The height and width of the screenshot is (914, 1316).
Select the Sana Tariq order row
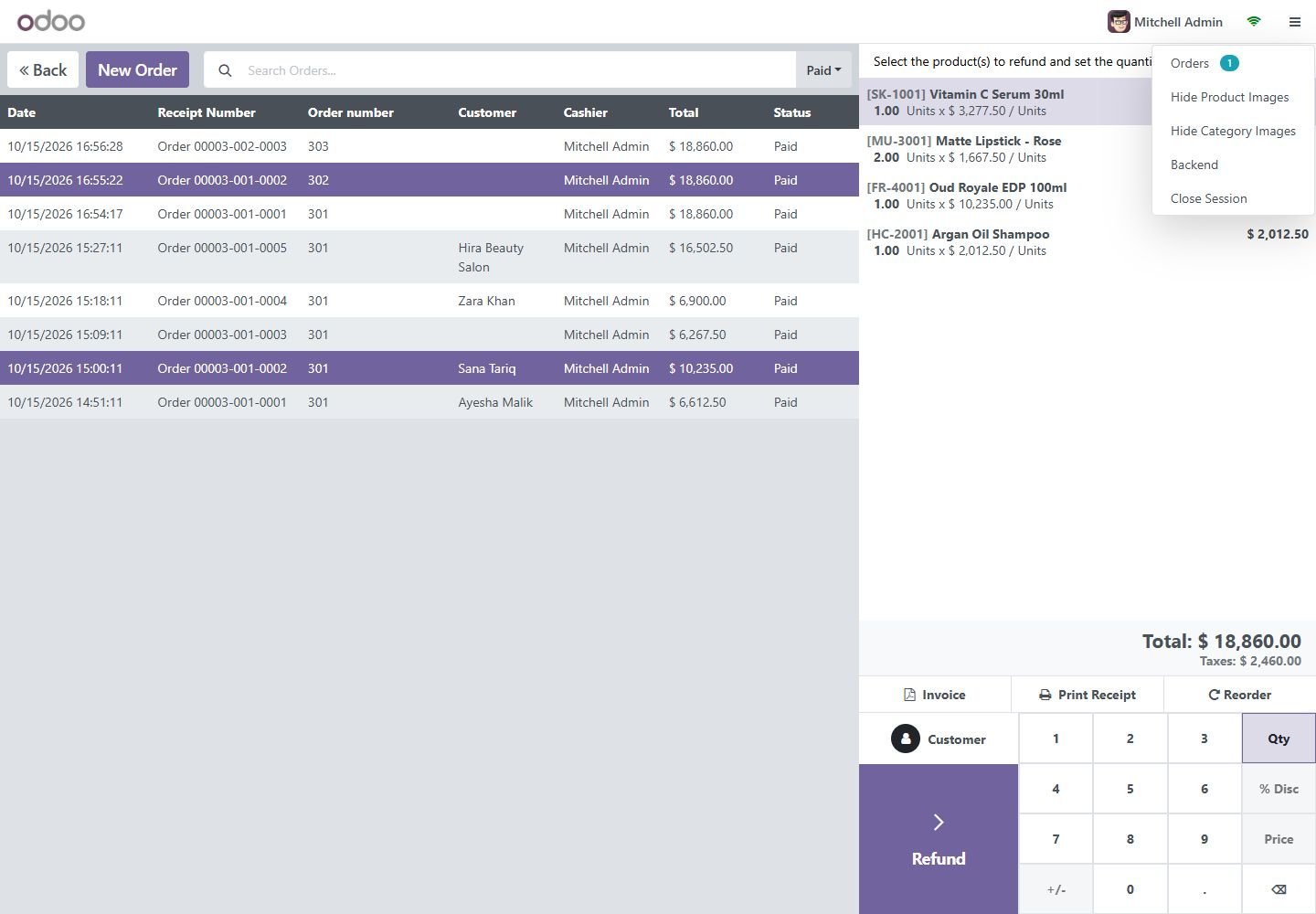[x=430, y=368]
